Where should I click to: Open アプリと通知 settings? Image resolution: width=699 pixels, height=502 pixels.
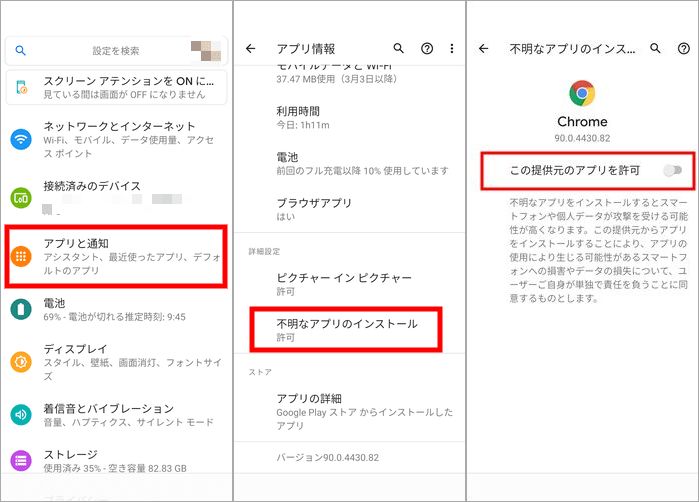(116, 256)
